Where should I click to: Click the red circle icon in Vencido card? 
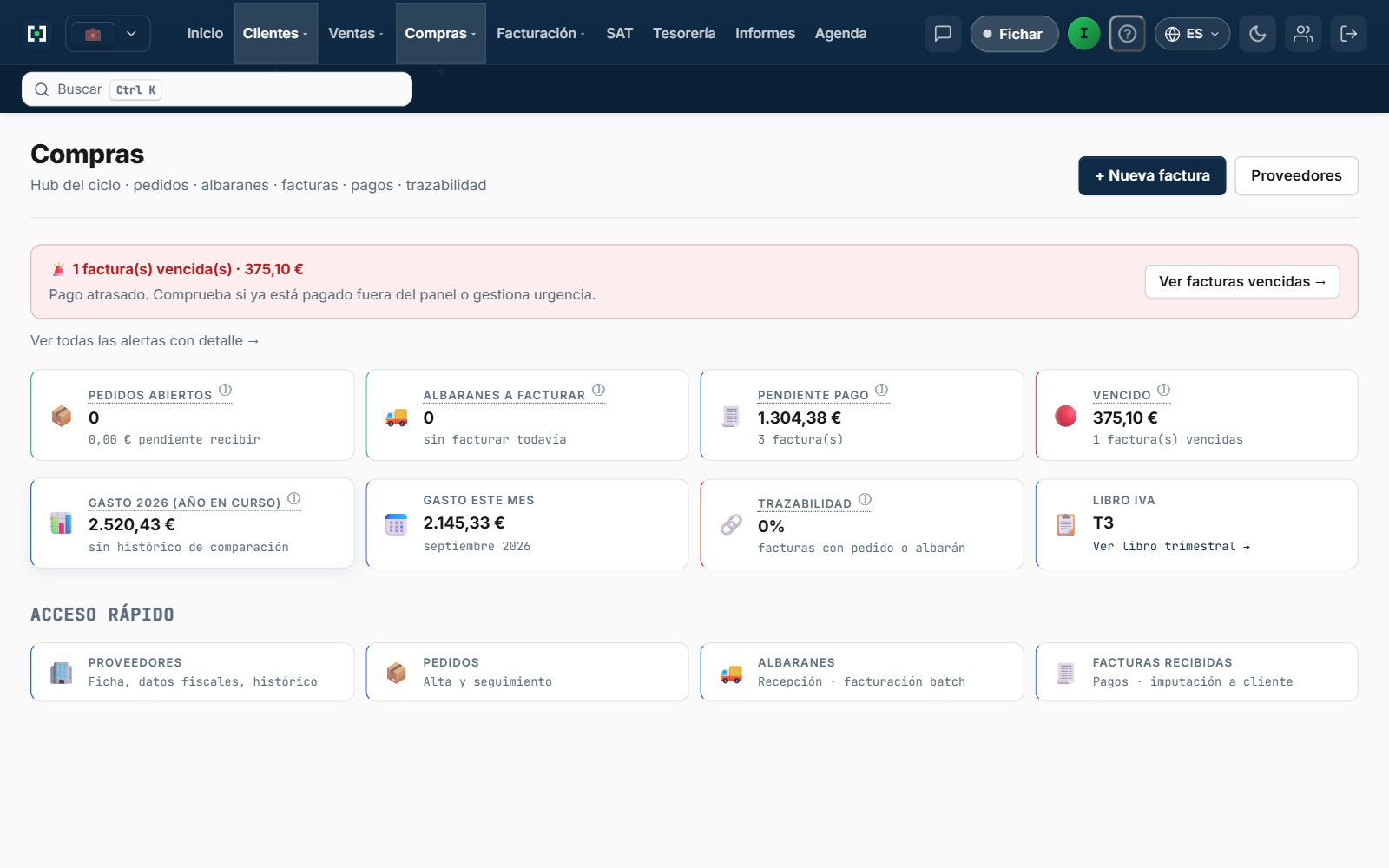coord(1065,416)
